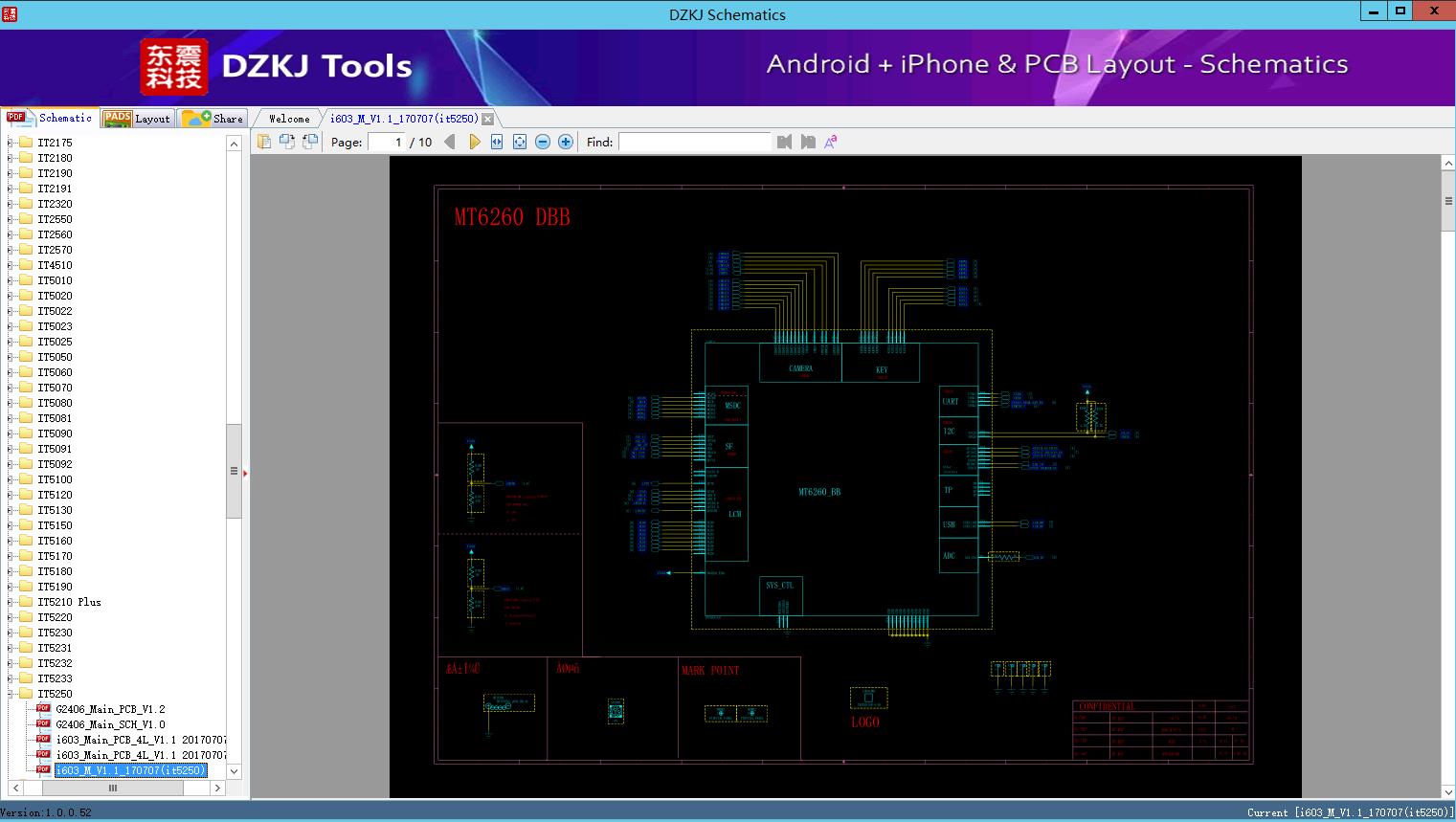The image size is (1456, 822).
Task: Expand the IT2175 folder node
Action: tap(11, 143)
